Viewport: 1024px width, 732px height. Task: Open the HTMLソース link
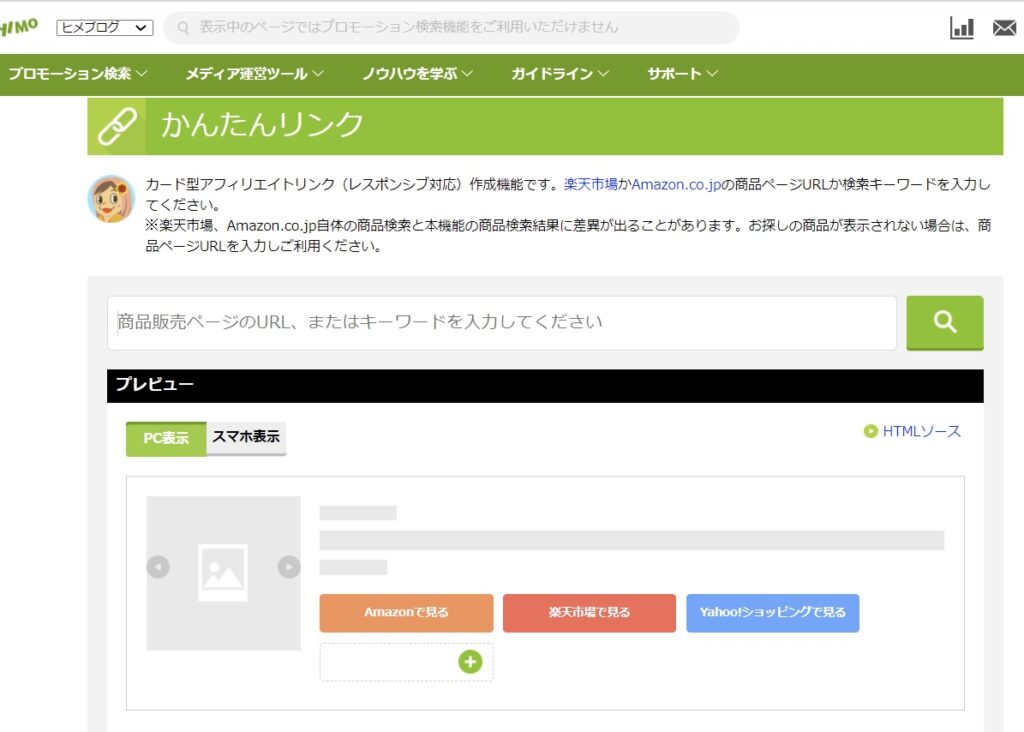pyautogui.click(x=920, y=431)
